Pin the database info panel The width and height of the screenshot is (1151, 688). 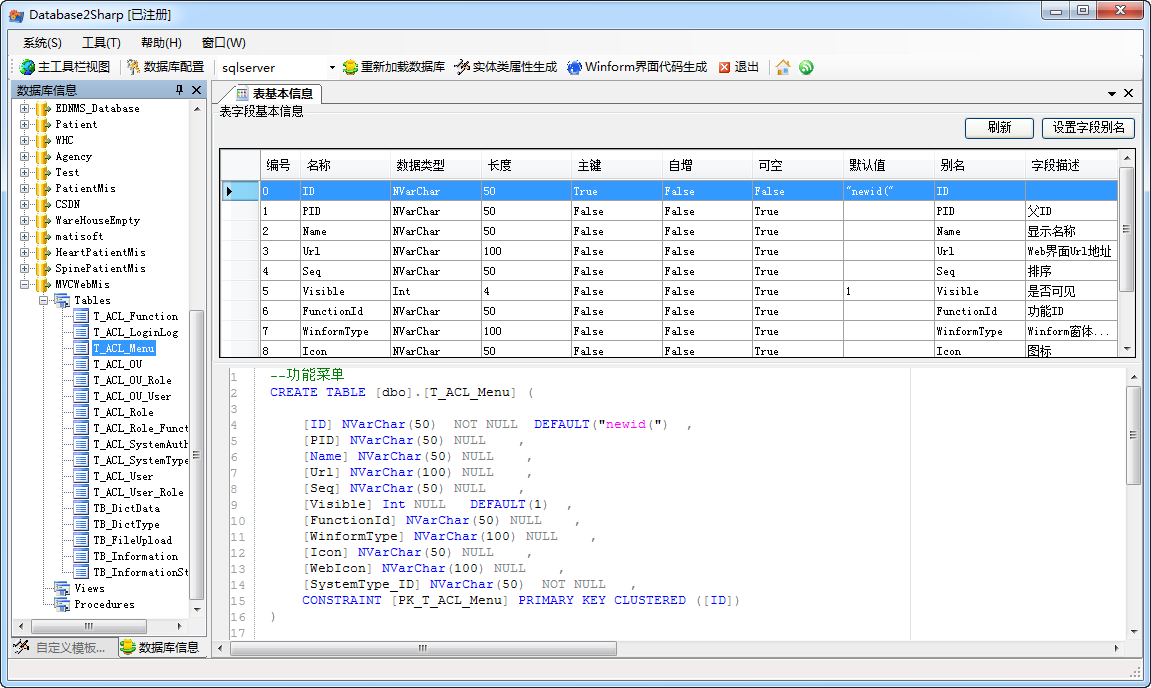pos(180,90)
